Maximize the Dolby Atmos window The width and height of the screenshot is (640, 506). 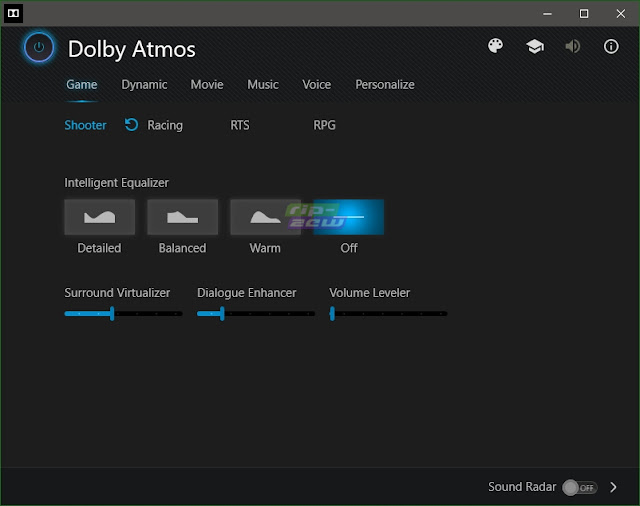(584, 13)
